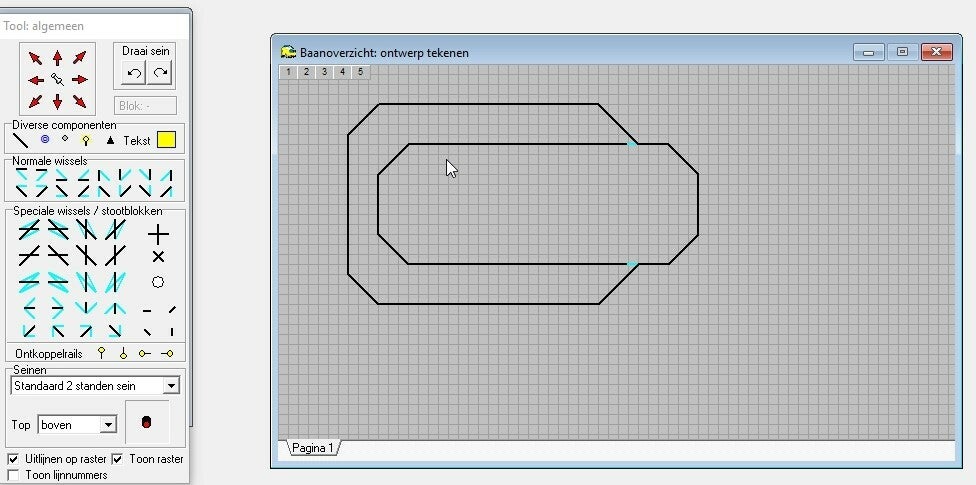The width and height of the screenshot is (976, 485).
Task: Rotate signal counterclockwise under Draai sein
Action: [x=134, y=73]
